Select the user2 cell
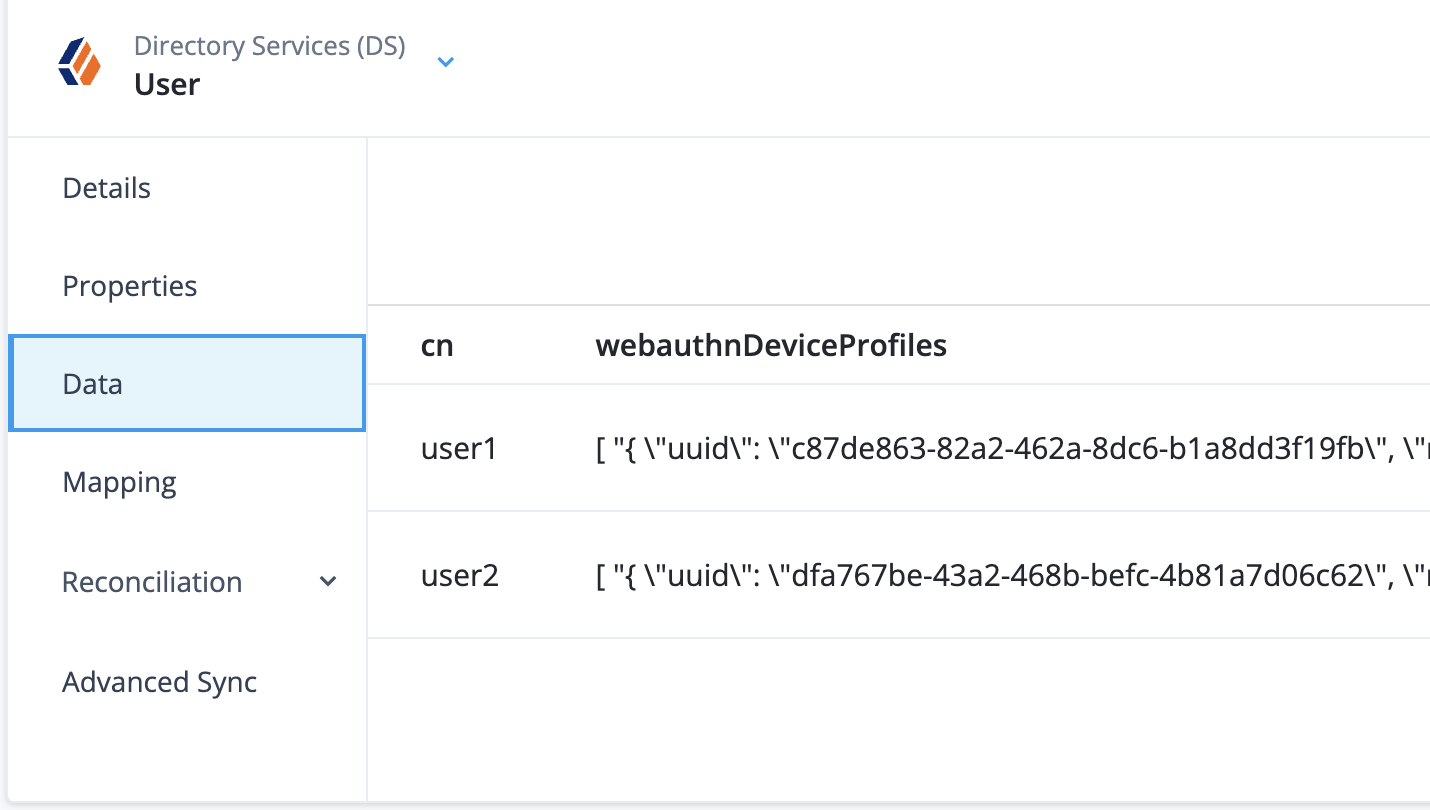1430x810 pixels. 460,576
